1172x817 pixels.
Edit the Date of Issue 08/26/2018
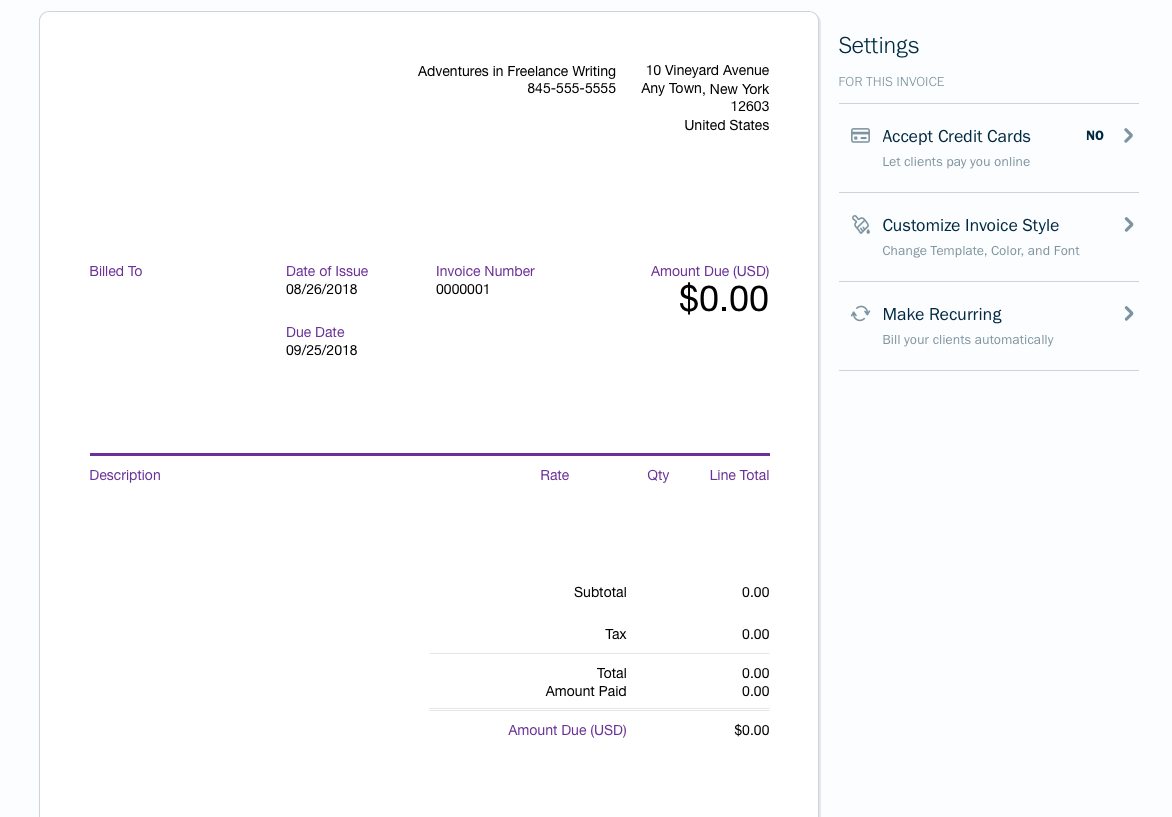coord(321,289)
